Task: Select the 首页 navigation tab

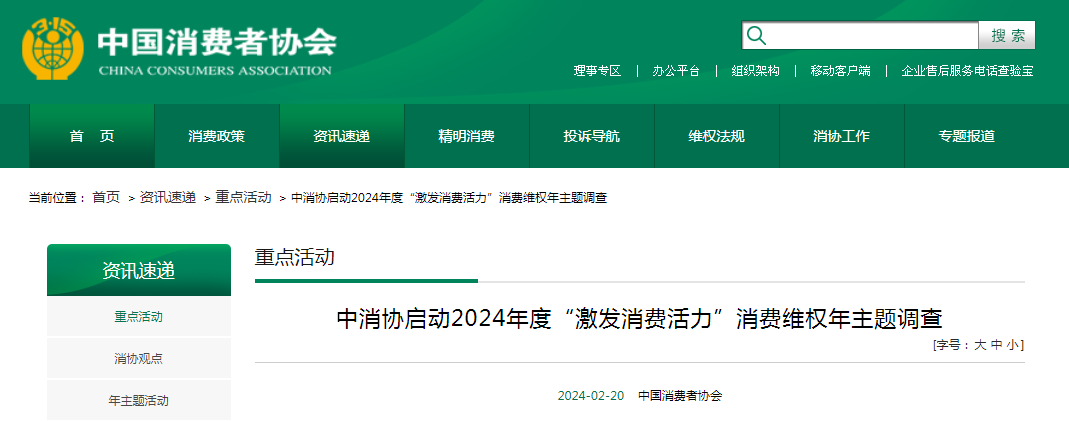Action: (92, 136)
